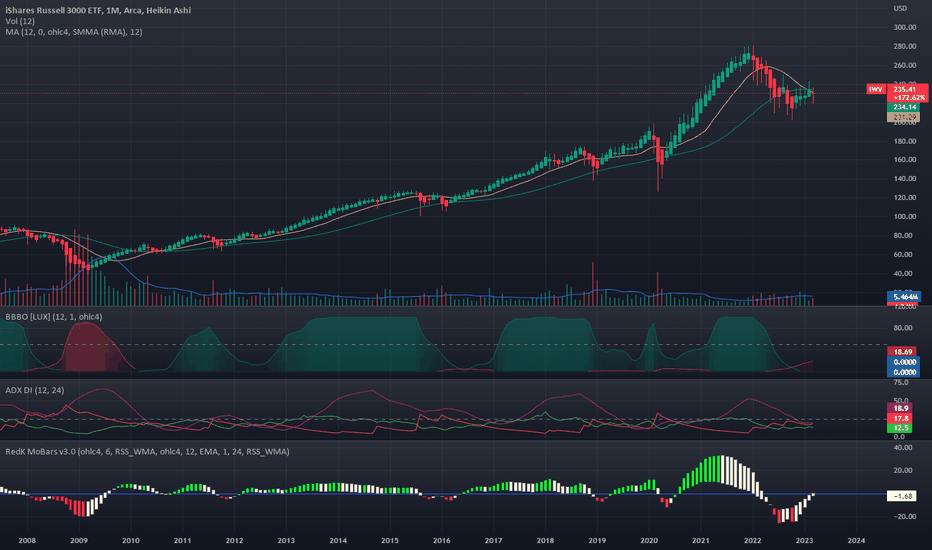The height and width of the screenshot is (550, 932).
Task: Click the blue 5.464M volume label
Action: [x=903, y=297]
